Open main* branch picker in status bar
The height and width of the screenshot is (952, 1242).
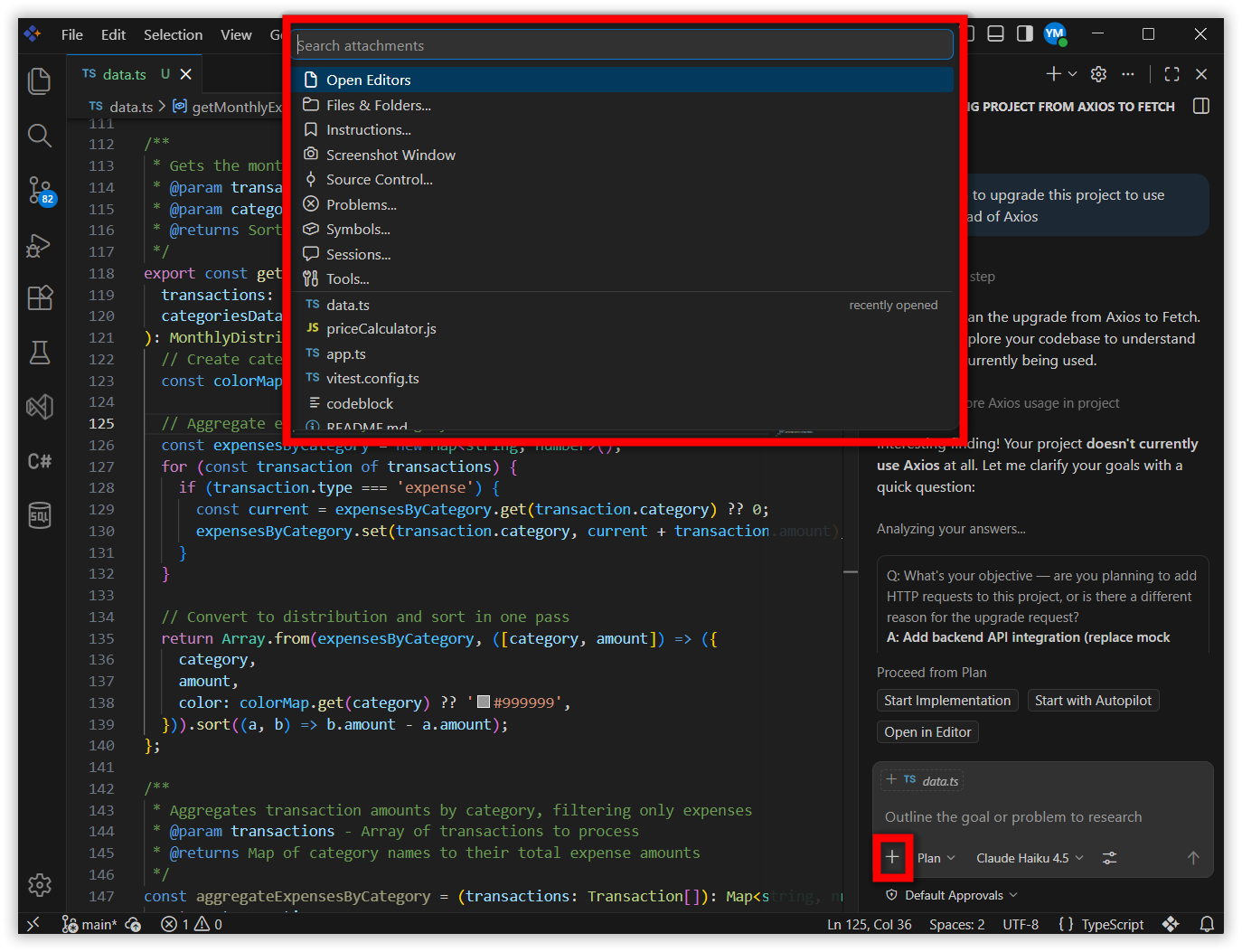coord(89,924)
